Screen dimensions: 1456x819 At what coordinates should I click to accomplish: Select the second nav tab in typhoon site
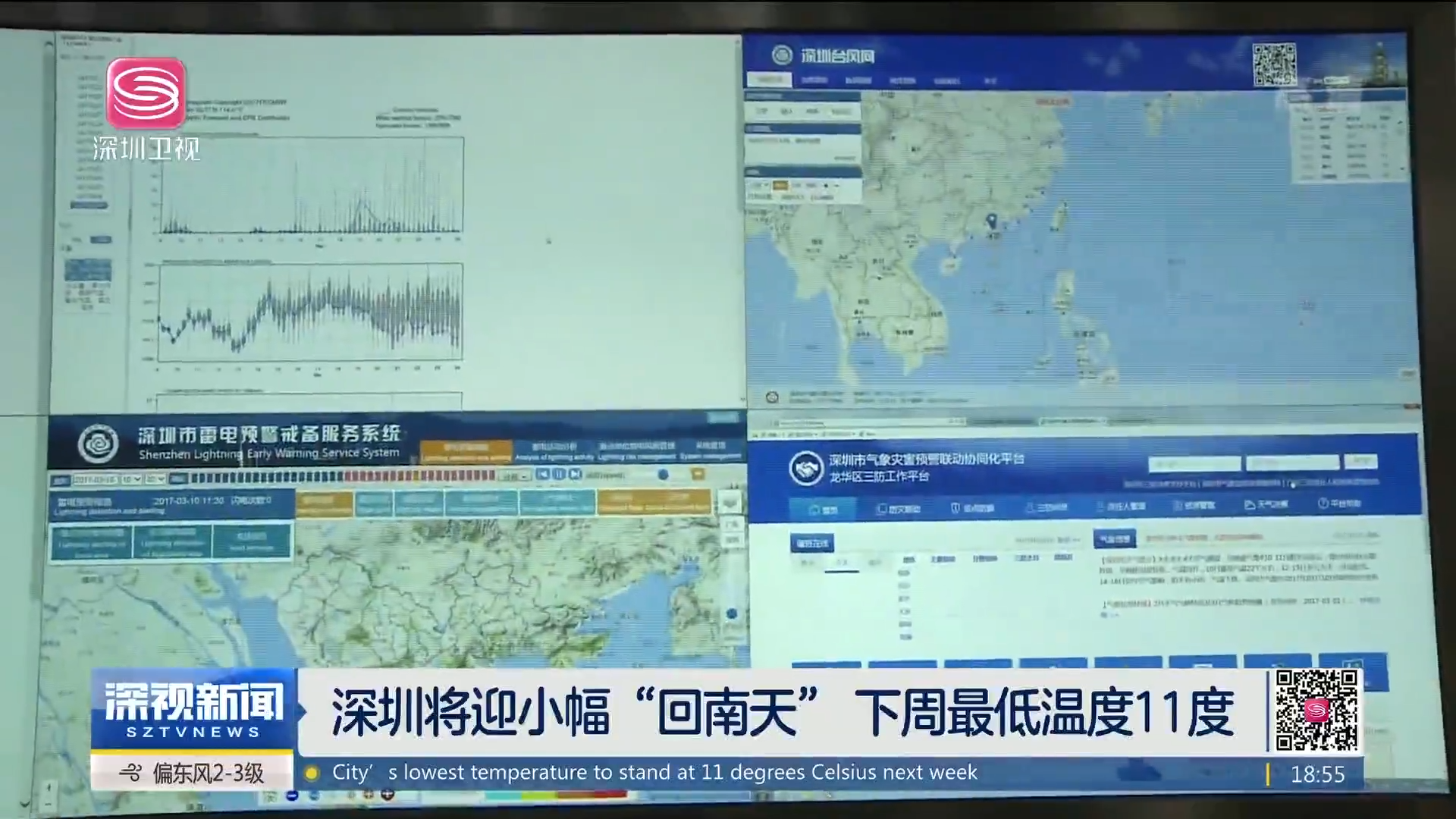tap(814, 80)
